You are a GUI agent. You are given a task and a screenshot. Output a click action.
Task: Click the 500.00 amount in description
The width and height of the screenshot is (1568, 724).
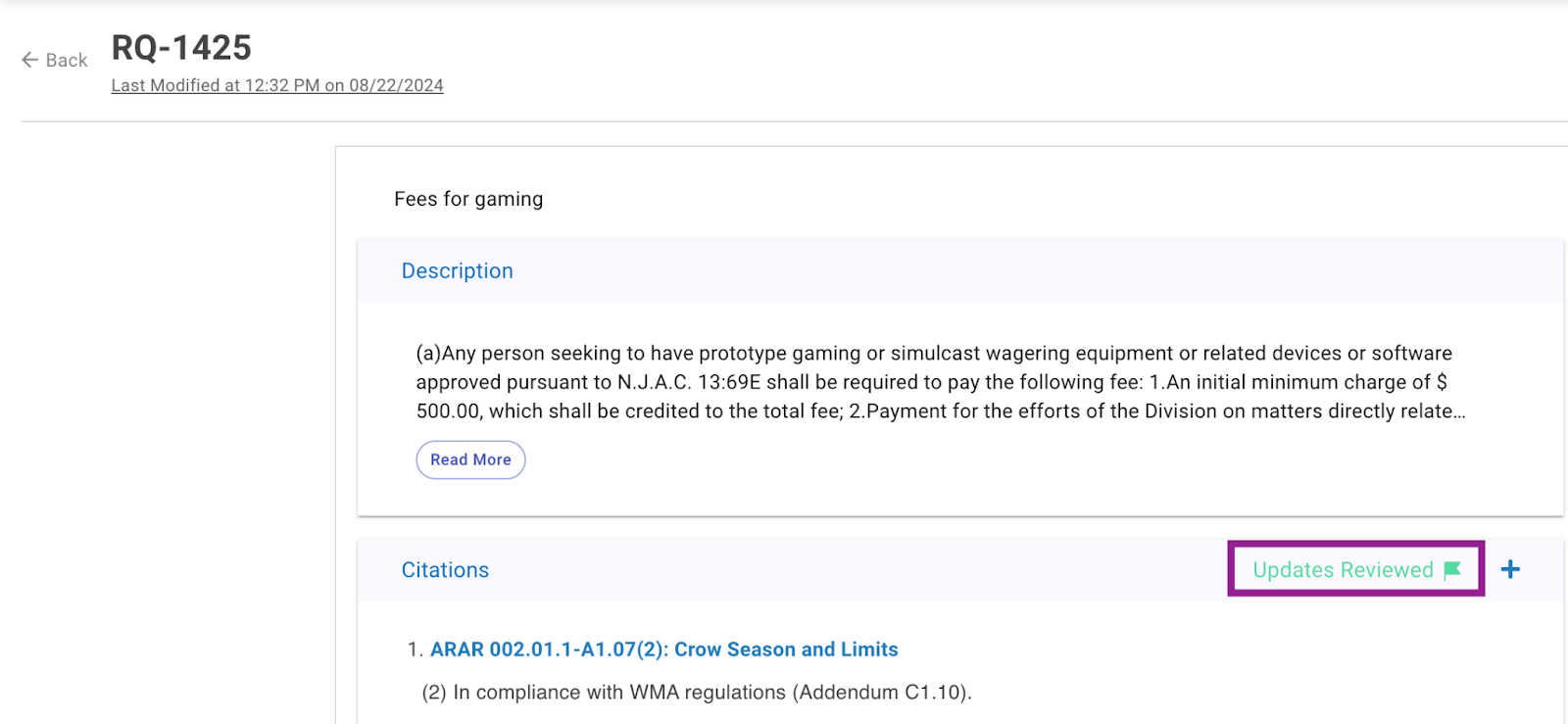click(x=448, y=411)
